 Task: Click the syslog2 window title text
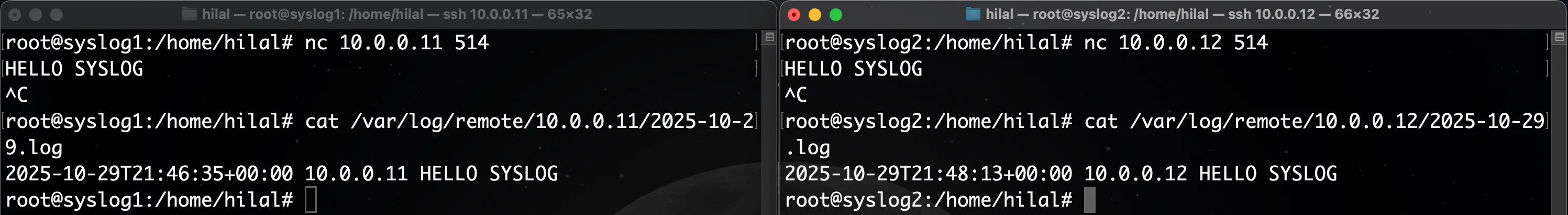pos(1181,14)
